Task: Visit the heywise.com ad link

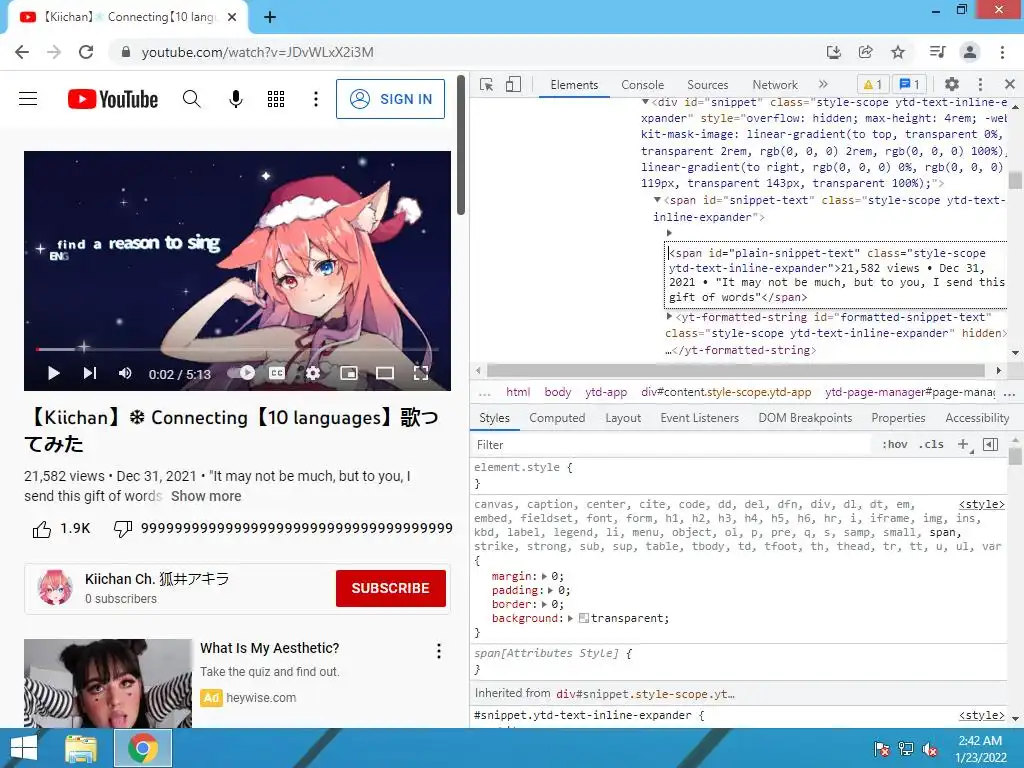Action: pos(261,698)
